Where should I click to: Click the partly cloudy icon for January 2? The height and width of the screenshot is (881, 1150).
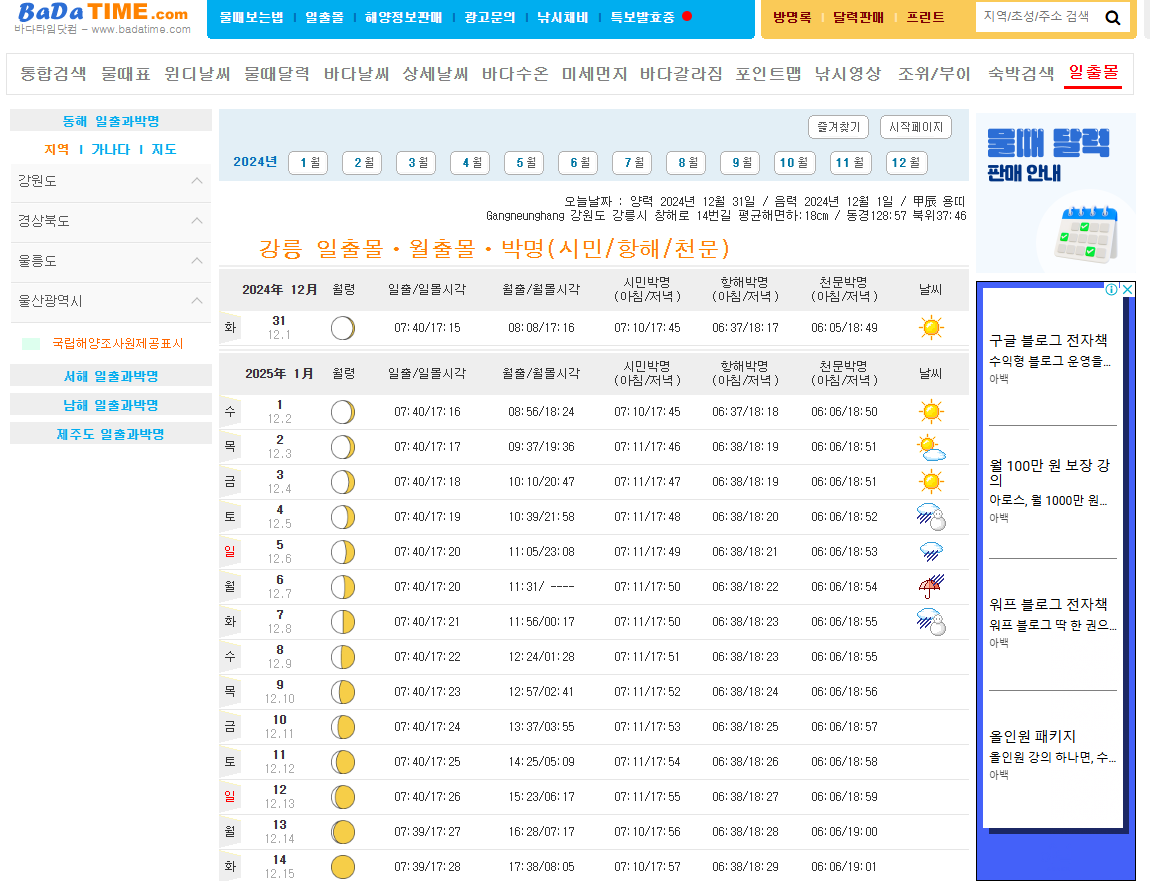[931, 446]
